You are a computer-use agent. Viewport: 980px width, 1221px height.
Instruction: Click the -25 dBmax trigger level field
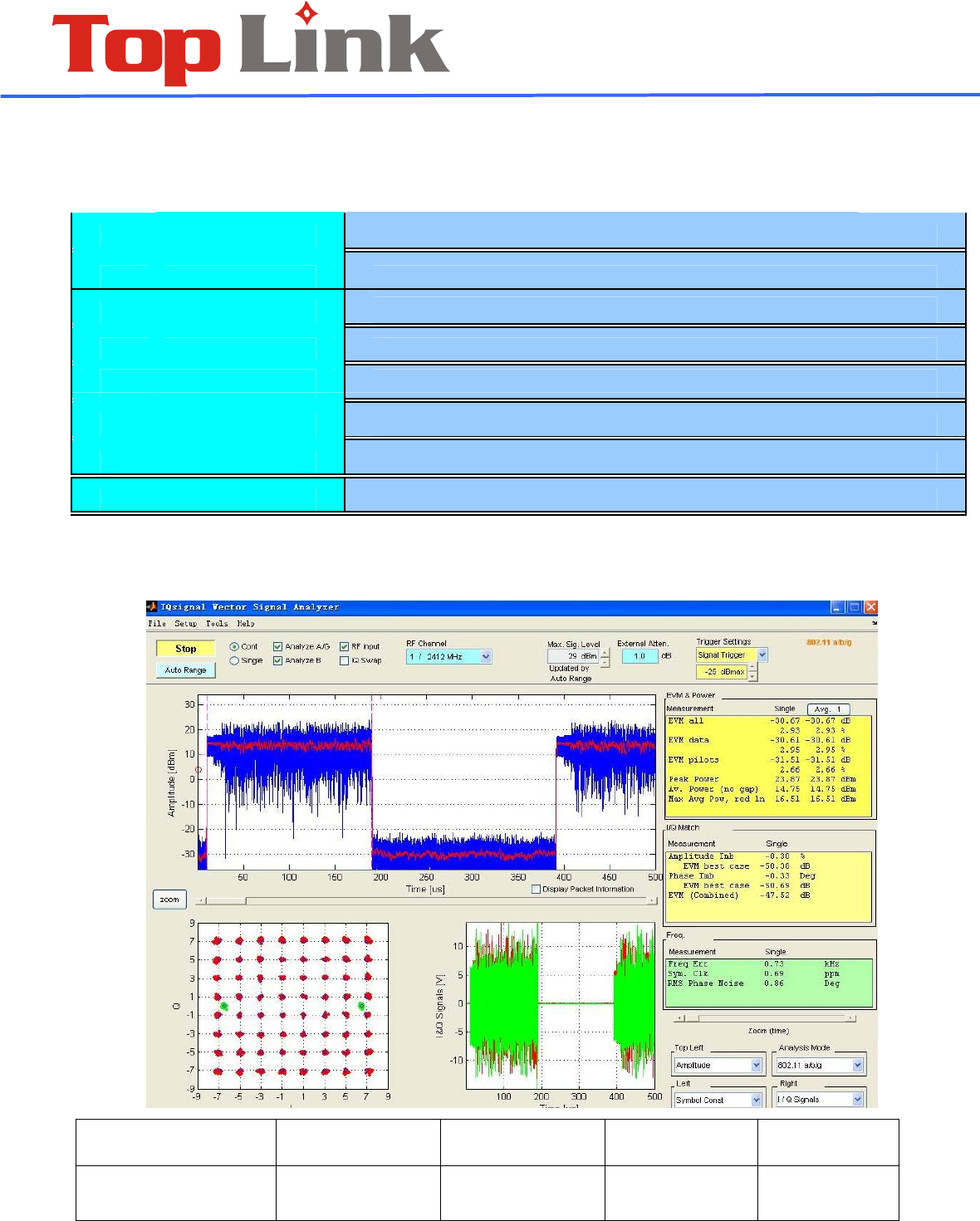click(x=722, y=671)
